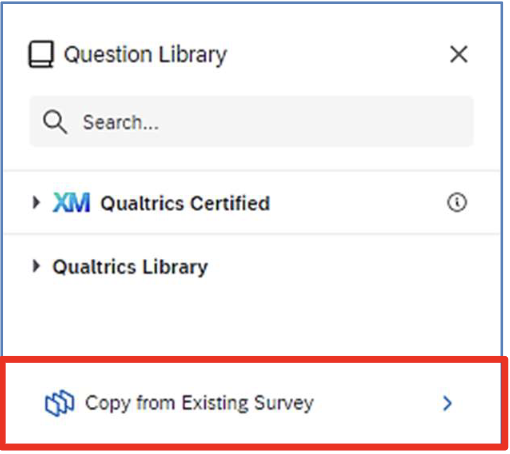Close the Question Library panel

pos(459,54)
